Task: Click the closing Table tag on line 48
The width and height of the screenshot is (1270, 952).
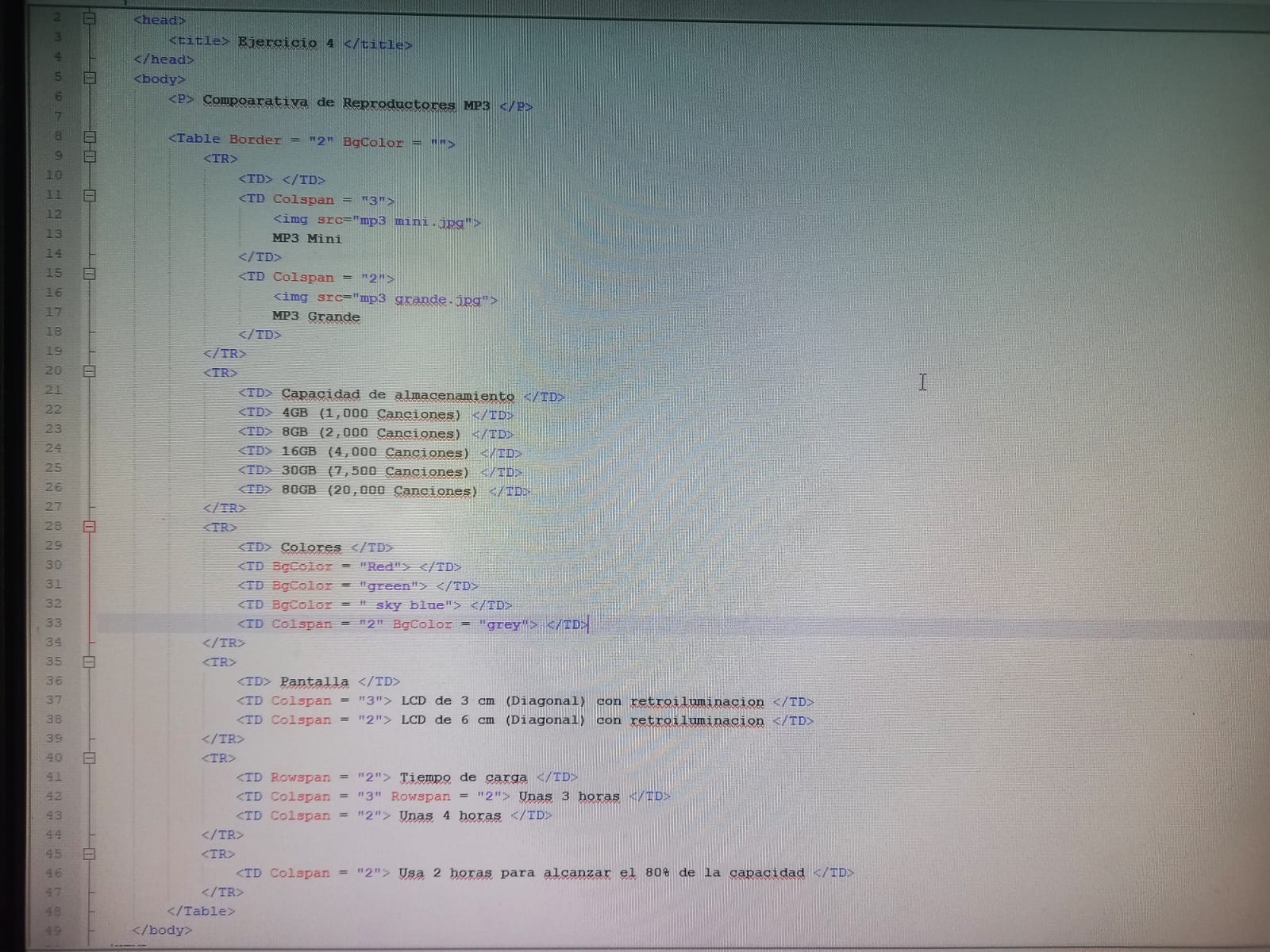Action: coord(201,911)
